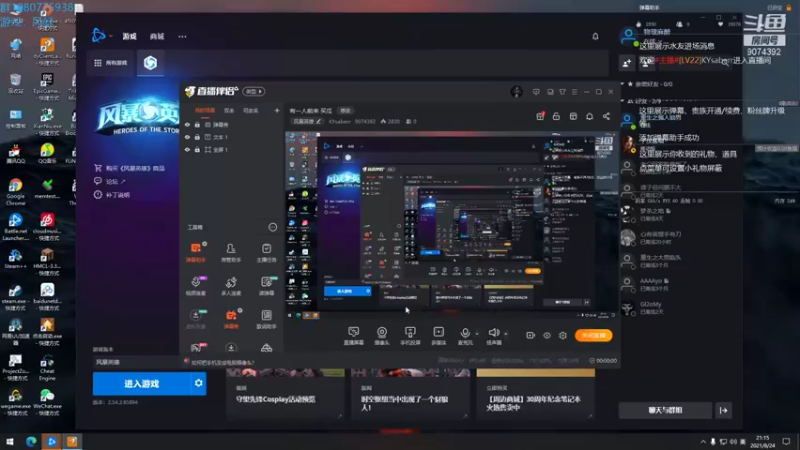The height and width of the screenshot is (450, 800).
Task: Click the gift box icon with red badge
Action: point(540,116)
